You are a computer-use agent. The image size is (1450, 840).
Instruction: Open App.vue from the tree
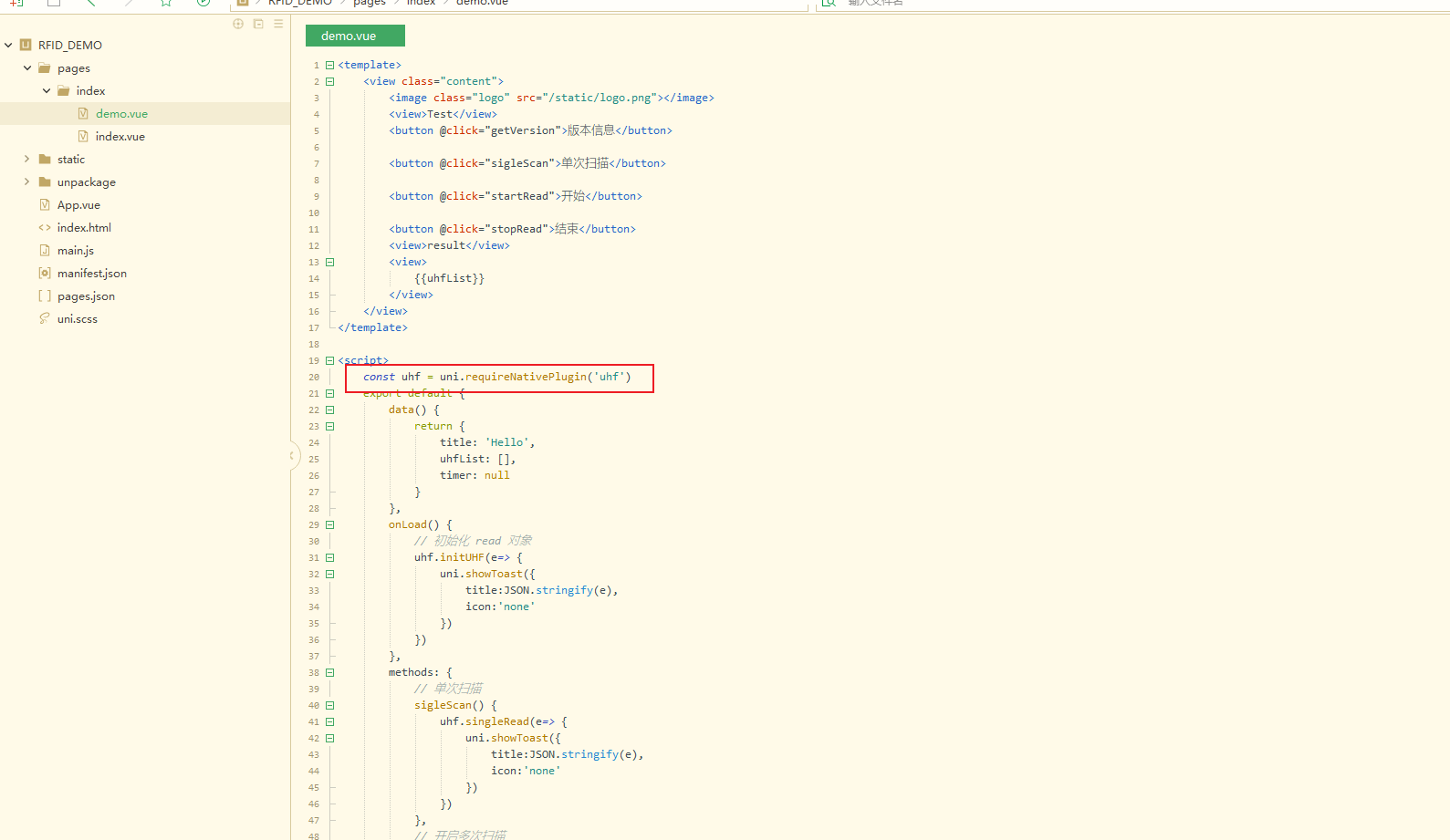pos(78,204)
